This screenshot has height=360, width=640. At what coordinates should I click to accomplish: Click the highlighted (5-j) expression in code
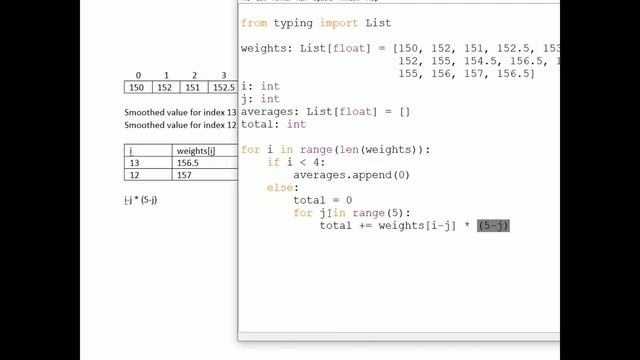tap(493, 226)
